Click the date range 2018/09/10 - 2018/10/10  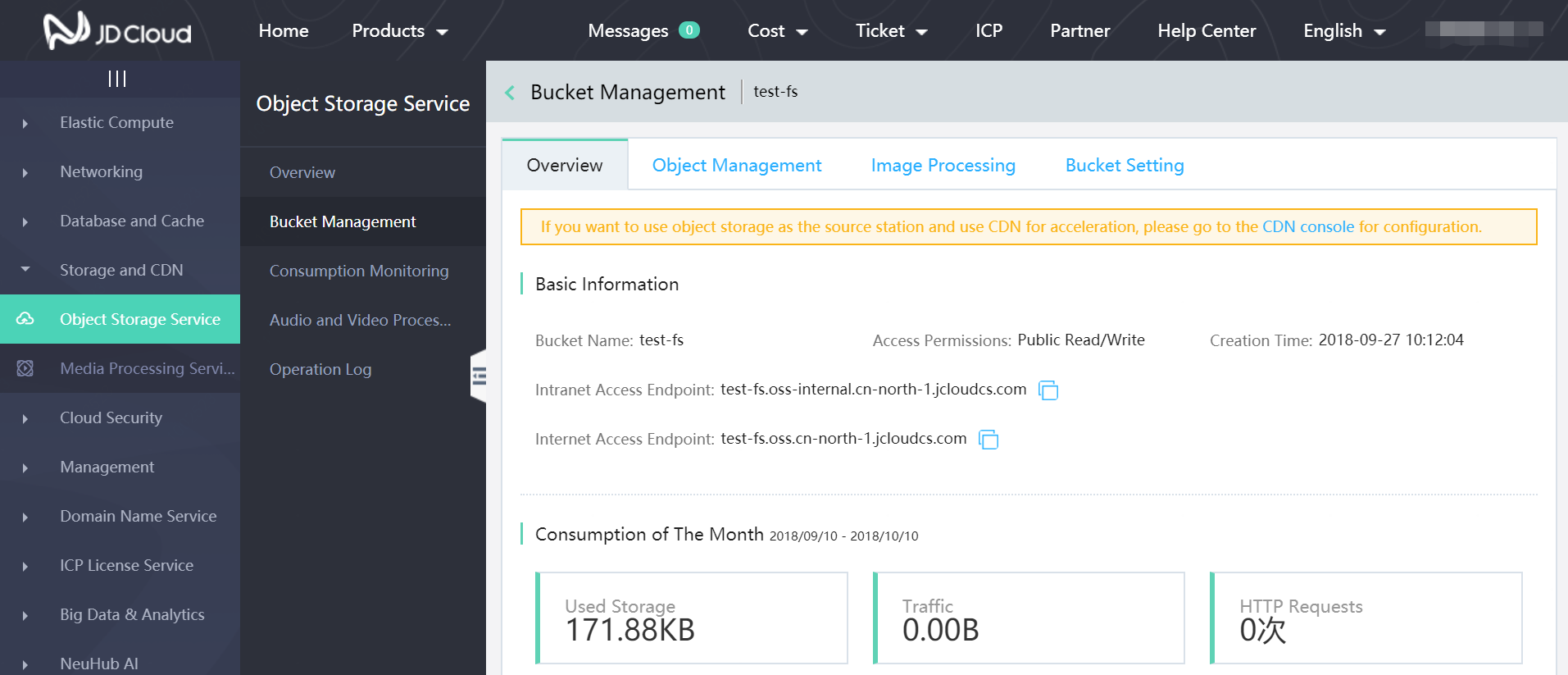pos(844,536)
